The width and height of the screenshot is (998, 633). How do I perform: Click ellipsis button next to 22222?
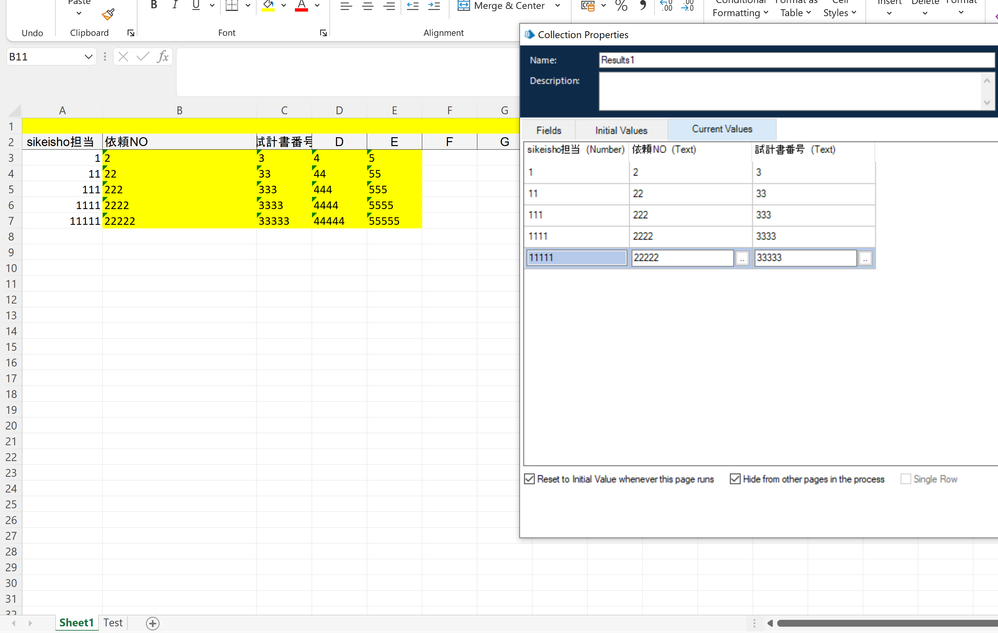coord(742,258)
